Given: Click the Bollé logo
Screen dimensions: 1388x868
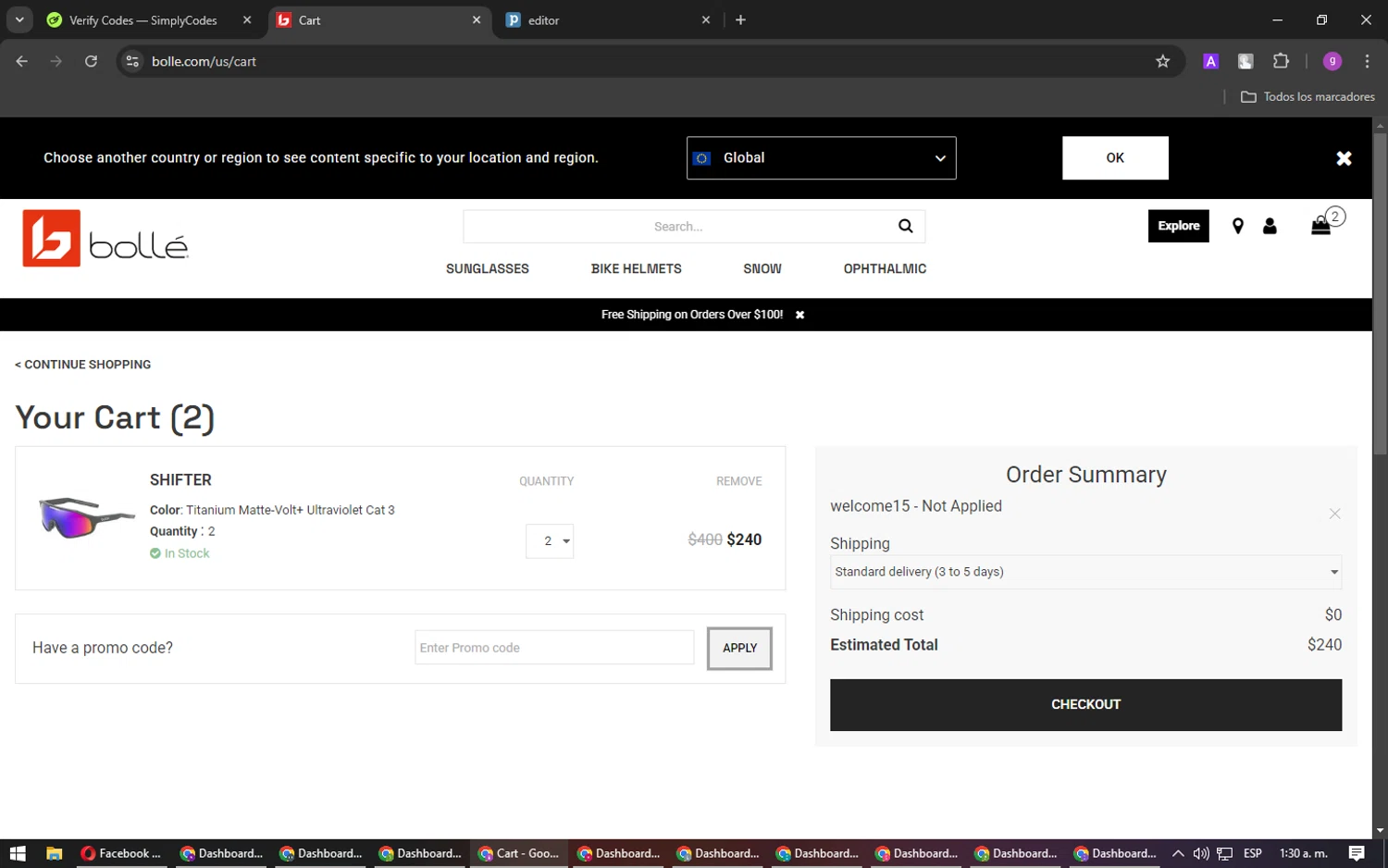Looking at the screenshot, I should (105, 239).
